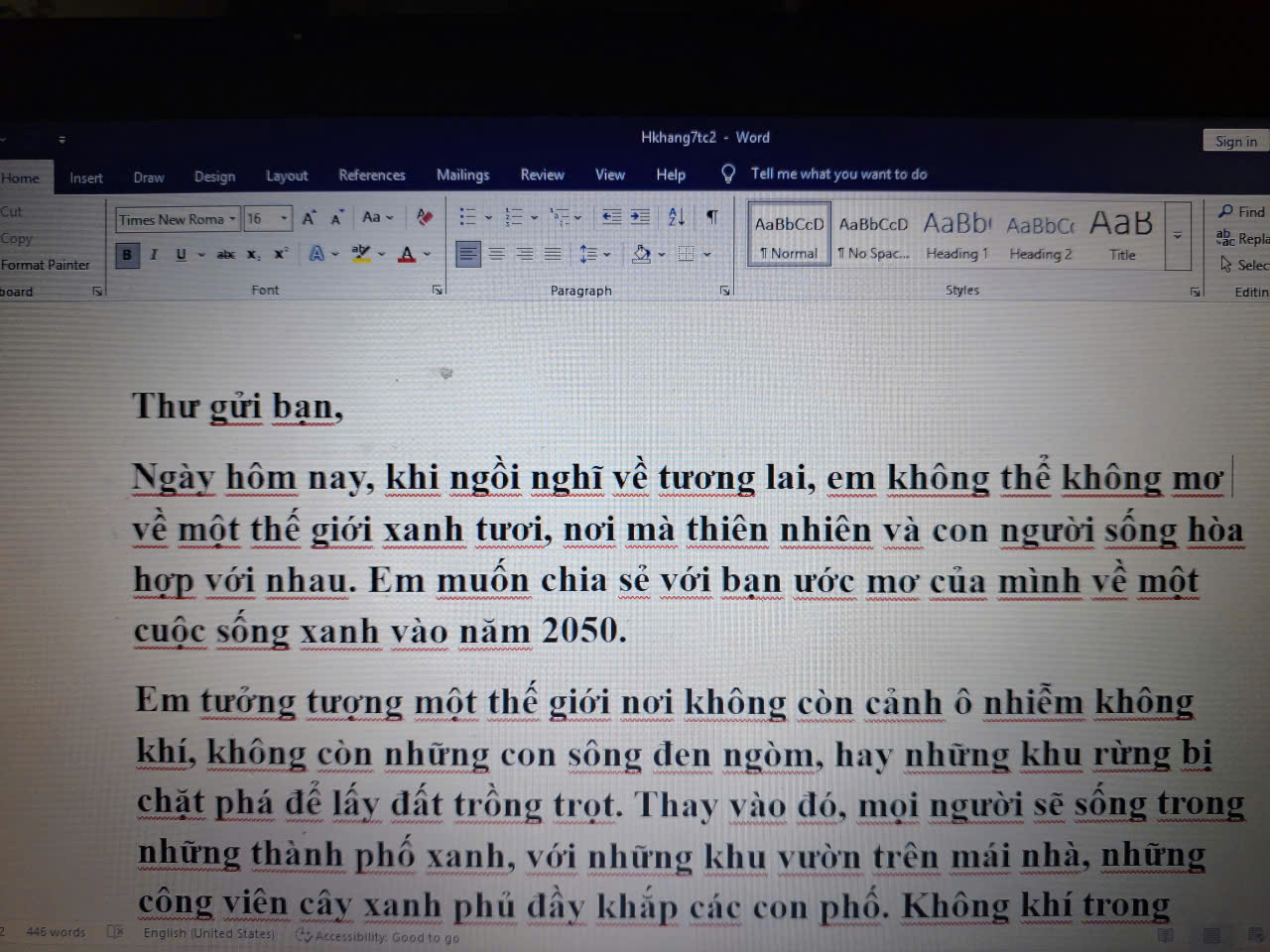The width and height of the screenshot is (1270, 952).
Task: Click Format Painter
Action: (x=45, y=265)
